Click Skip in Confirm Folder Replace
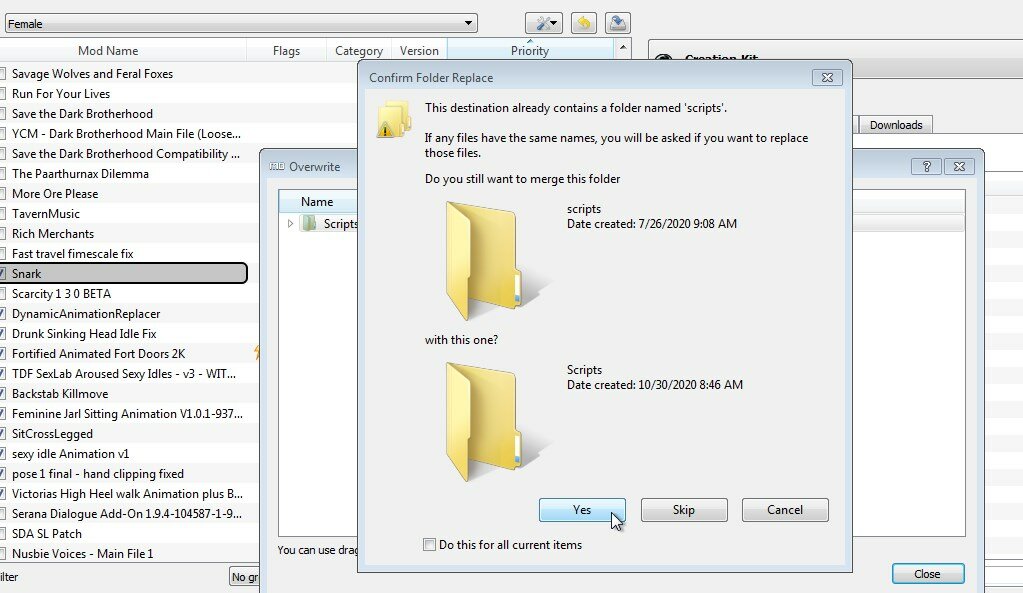 click(684, 510)
